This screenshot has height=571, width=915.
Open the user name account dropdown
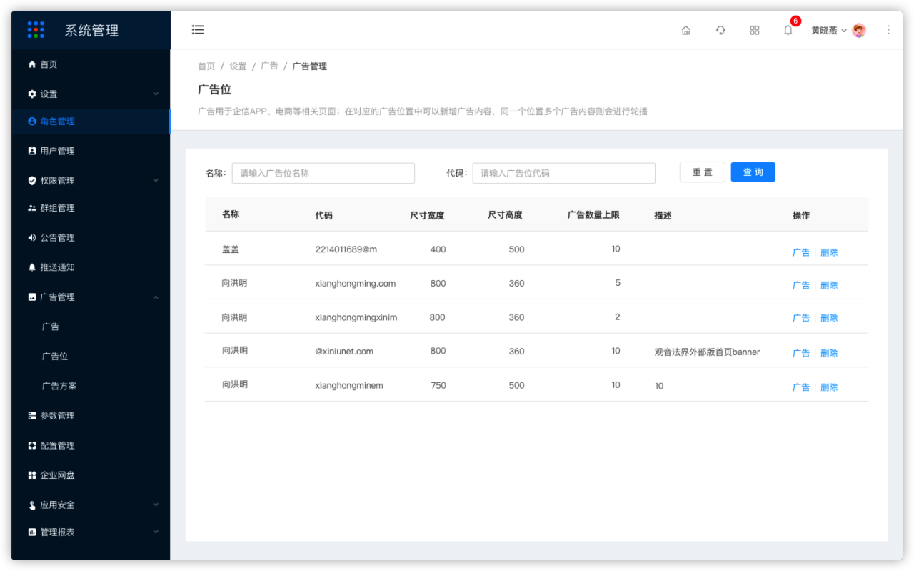(829, 30)
